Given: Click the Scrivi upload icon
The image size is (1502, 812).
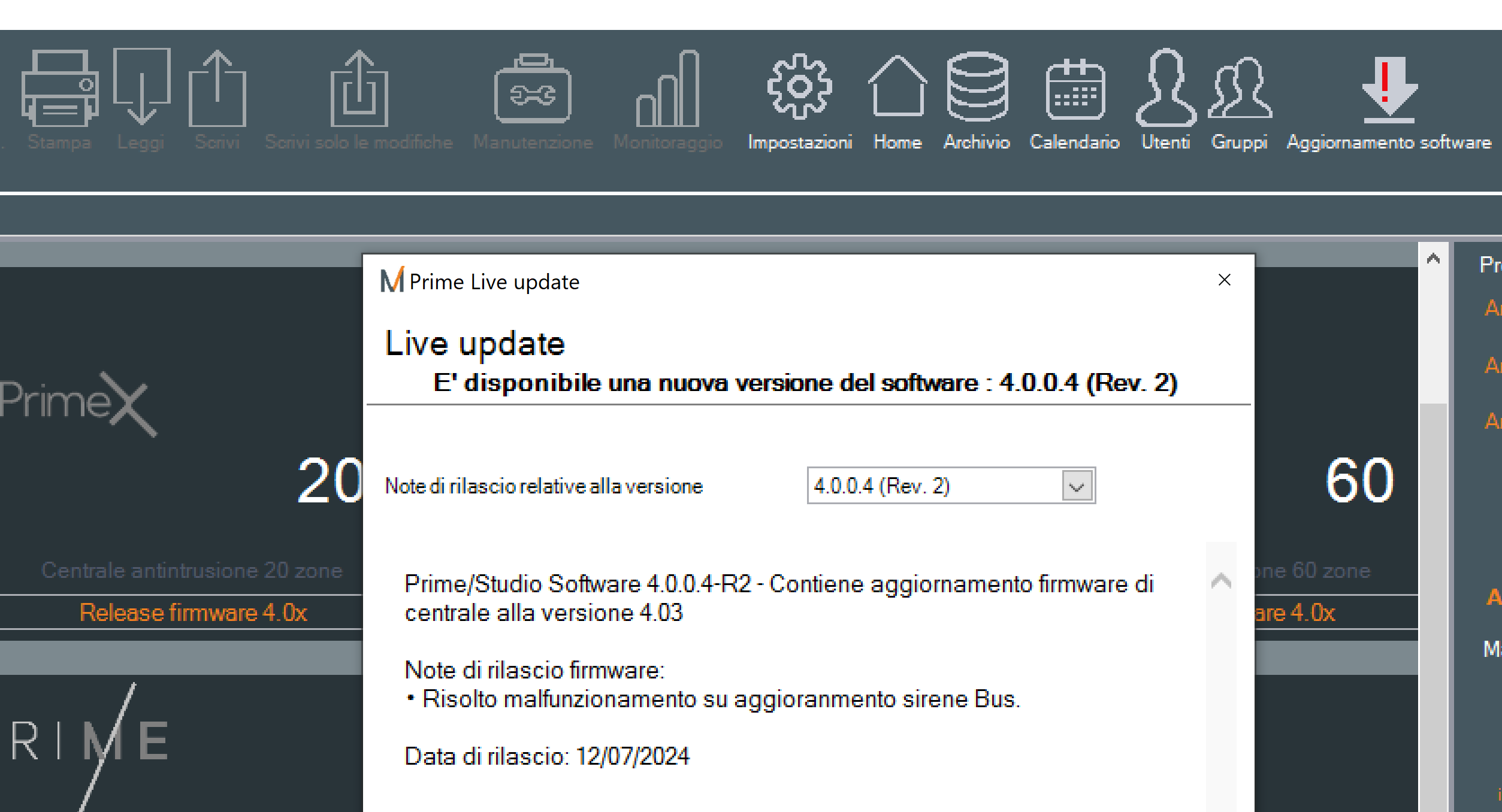Looking at the screenshot, I should (x=217, y=89).
